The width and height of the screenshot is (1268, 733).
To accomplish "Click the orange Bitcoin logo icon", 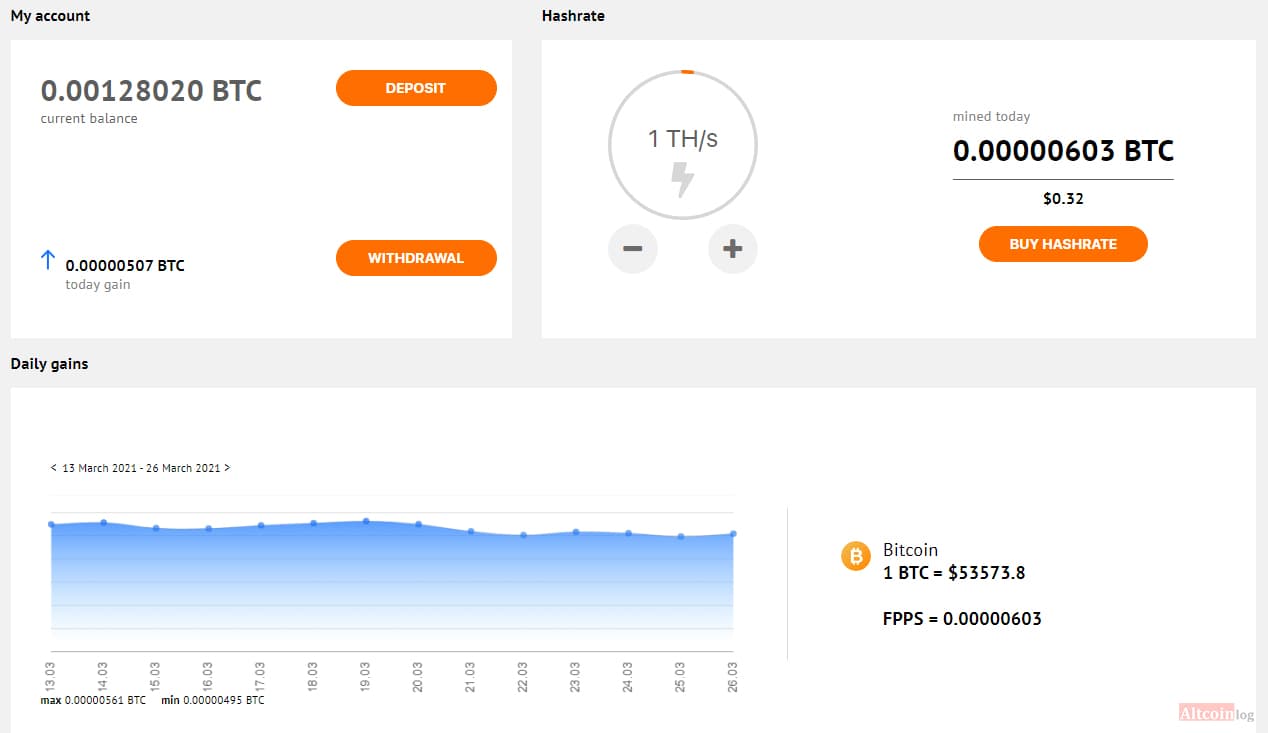I will tap(856, 556).
